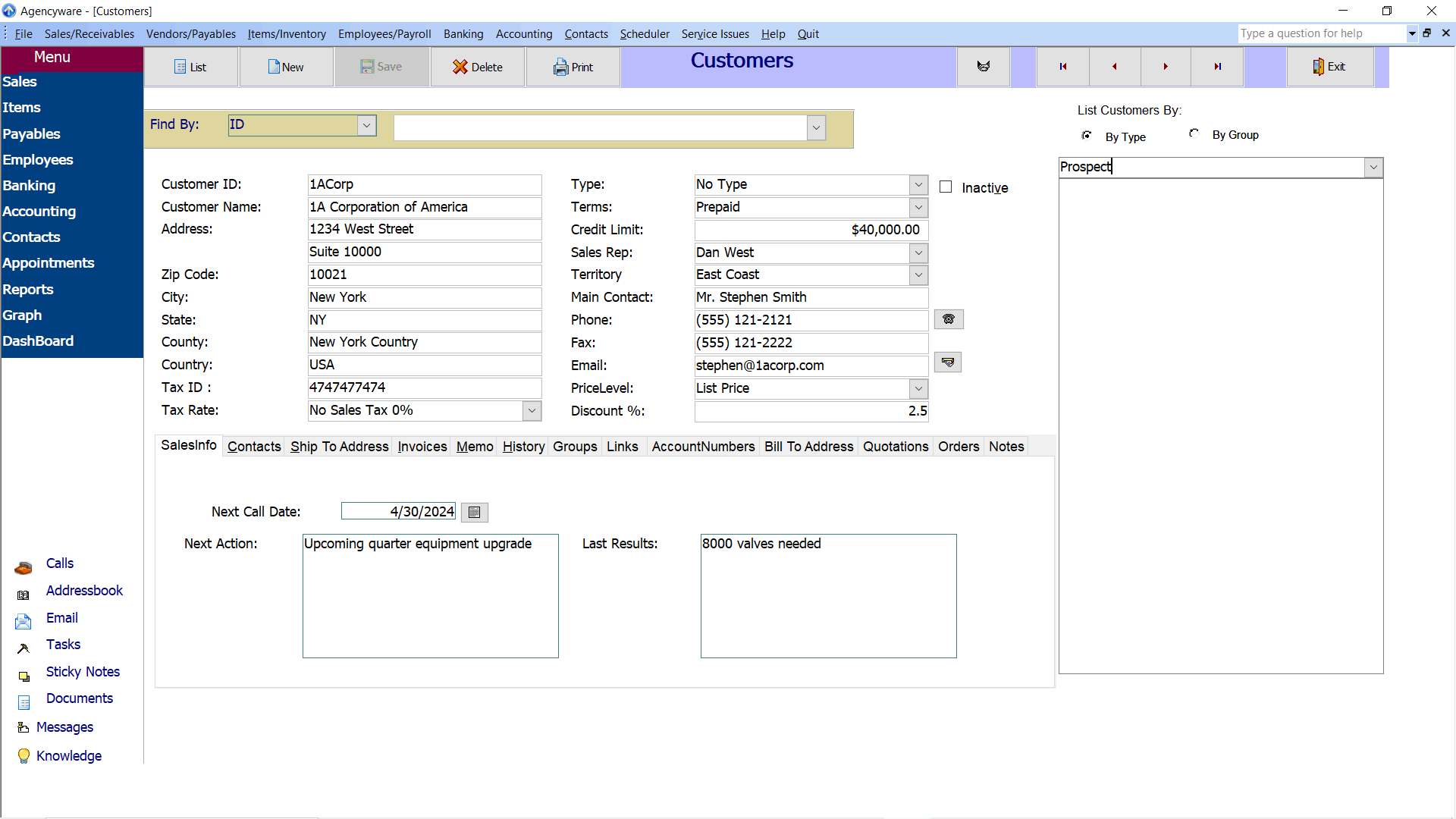Screen dimensions: 1456x819
Task: Open Calls from sidebar
Action: pos(59,563)
